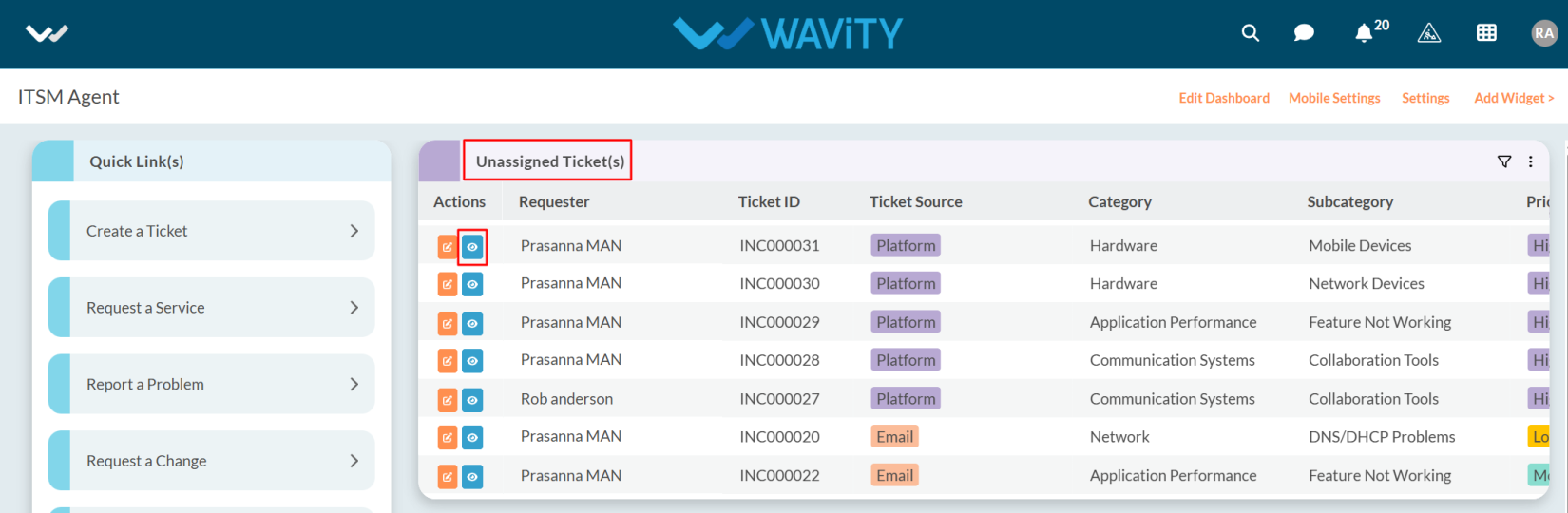Viewport: 1568px width, 513px height.
Task: Sort by Ticket Source column header
Action: [915, 201]
